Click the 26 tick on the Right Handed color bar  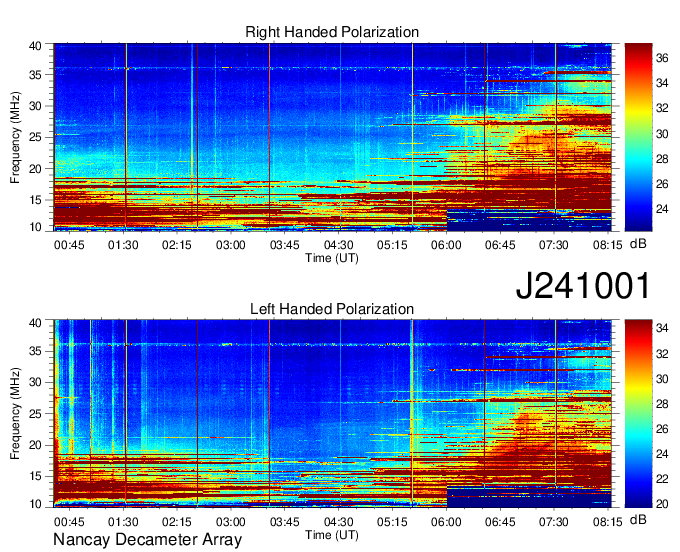662,184
